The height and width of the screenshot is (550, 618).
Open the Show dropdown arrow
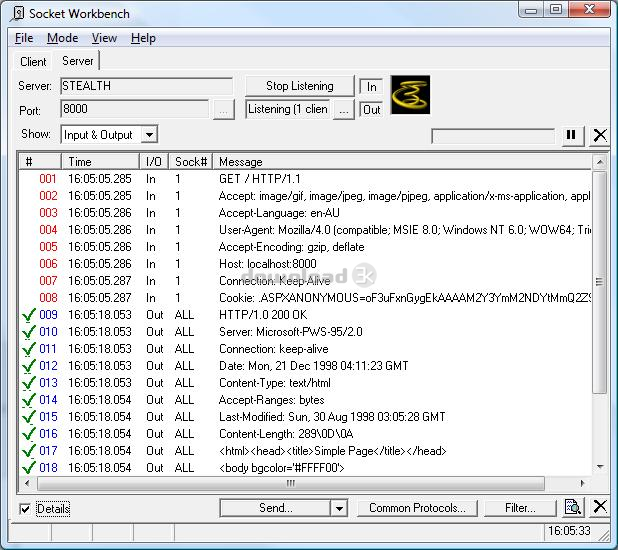tap(149, 135)
